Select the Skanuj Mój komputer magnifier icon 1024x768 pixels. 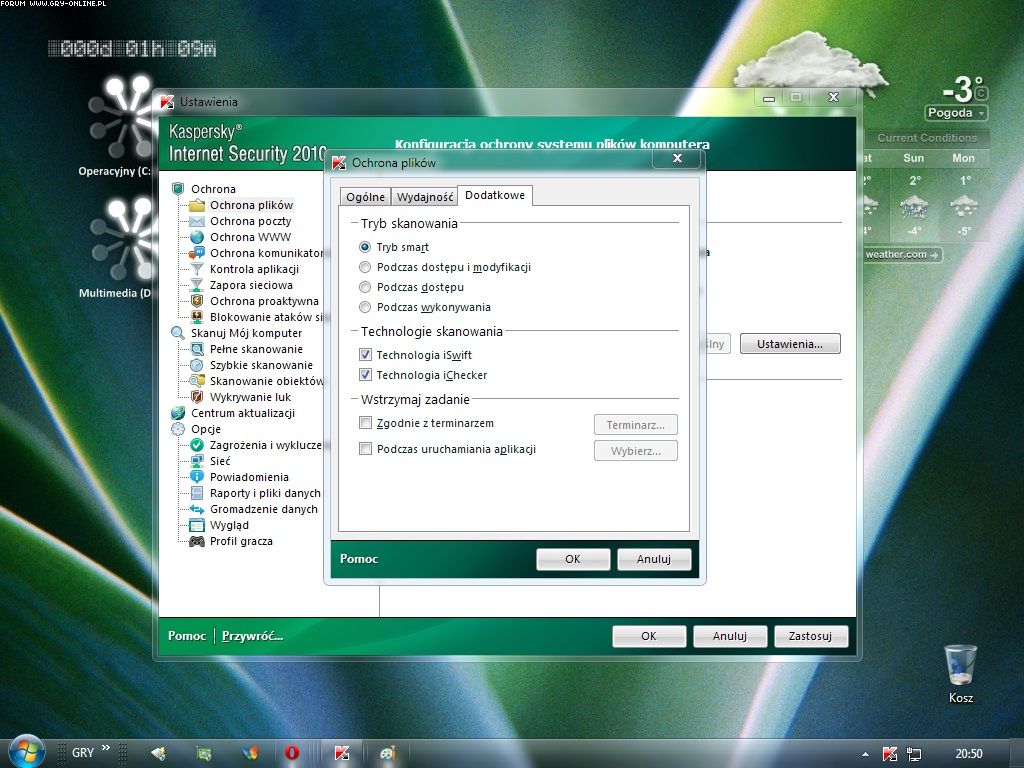[178, 333]
